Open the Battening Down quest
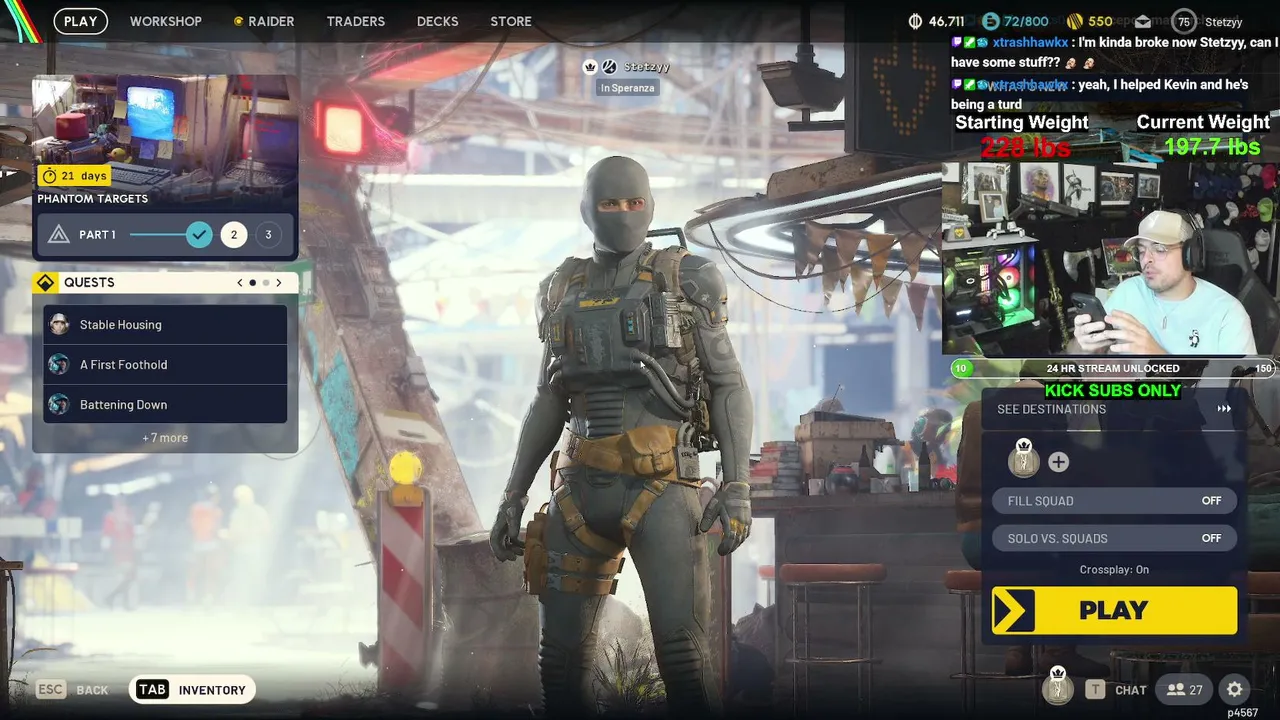Image resolution: width=1280 pixels, height=720 pixels. 165,405
